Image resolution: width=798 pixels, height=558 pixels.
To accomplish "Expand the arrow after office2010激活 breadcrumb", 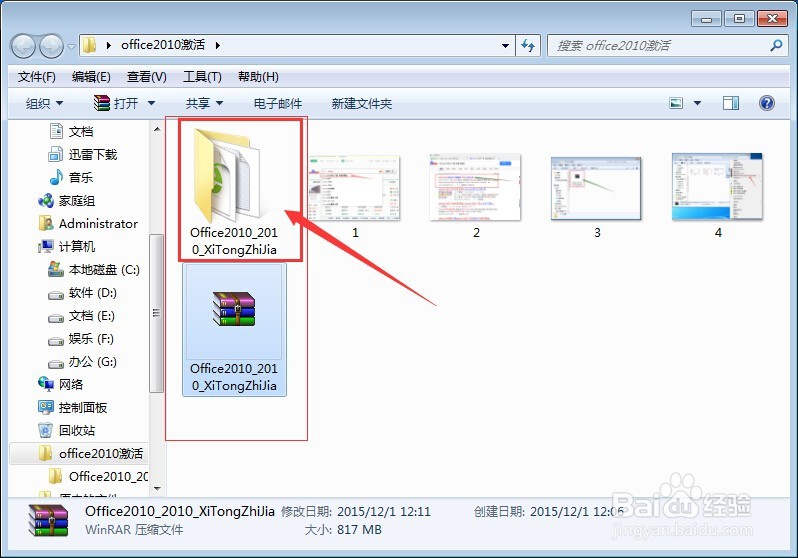I will tap(218, 45).
